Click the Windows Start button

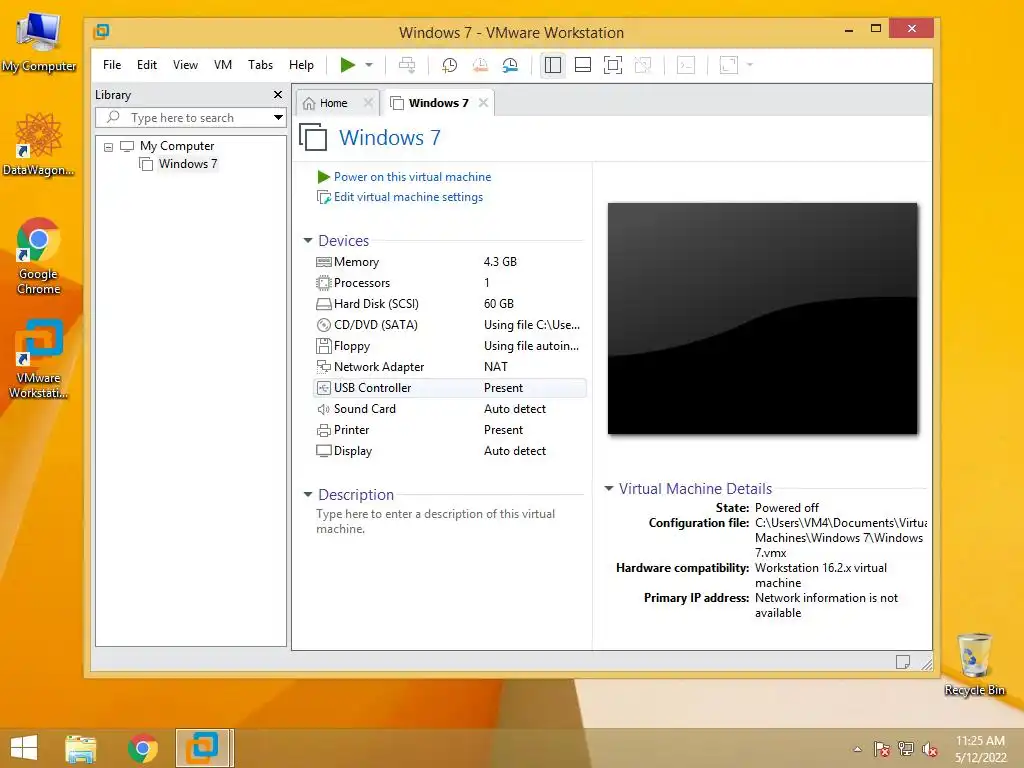point(24,748)
